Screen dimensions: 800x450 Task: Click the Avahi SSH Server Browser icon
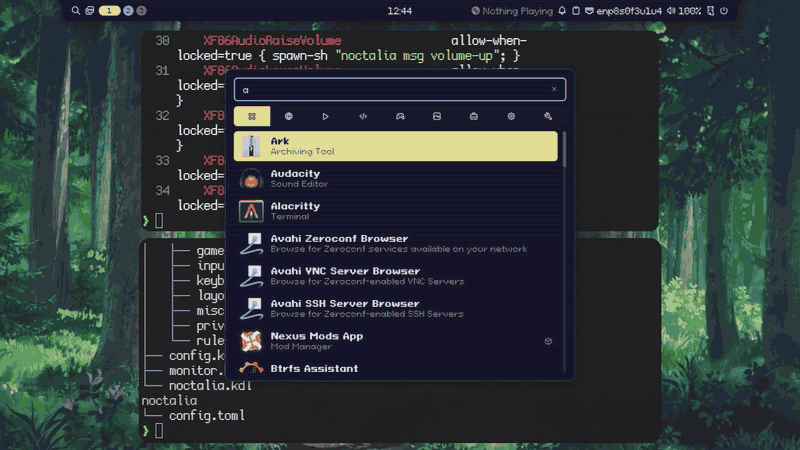pyautogui.click(x=251, y=309)
